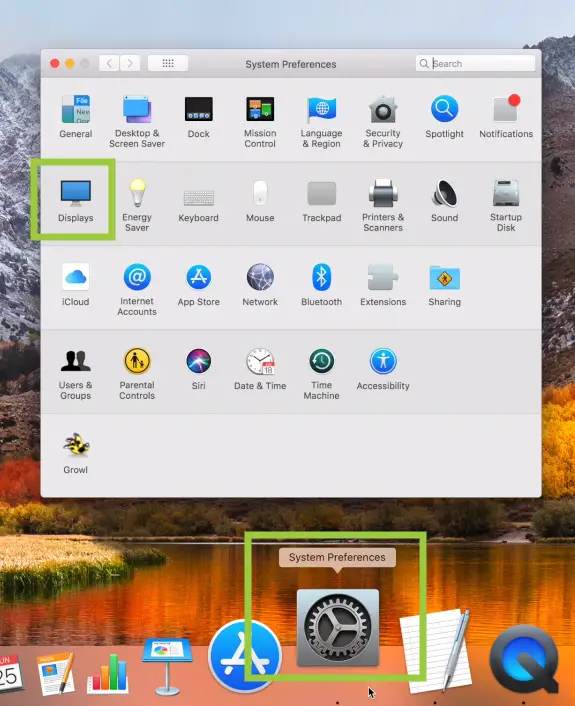The image size is (575, 706).
Task: Launch Keynote from the Dock
Action: [x=168, y=666]
